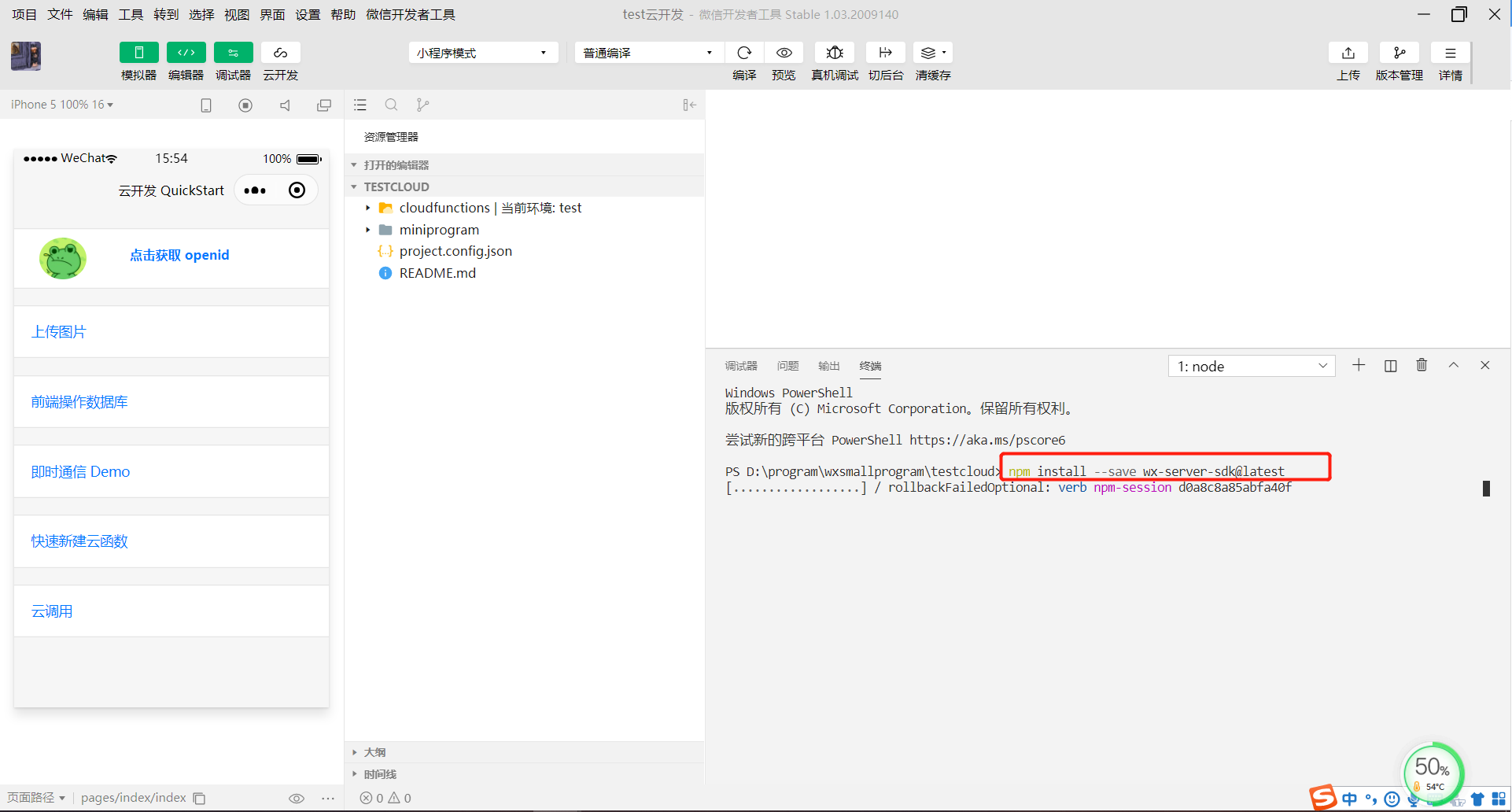Click the 切后台 switch-to-background icon

click(x=885, y=52)
